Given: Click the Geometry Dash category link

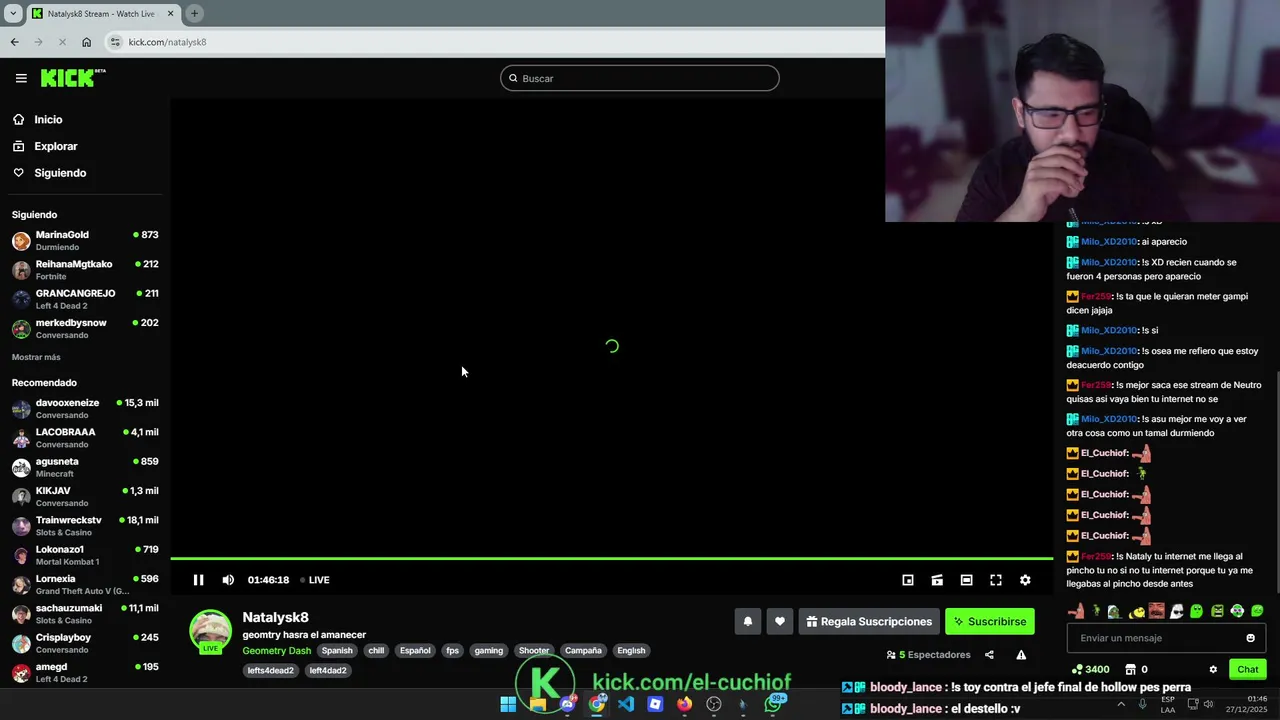Looking at the screenshot, I should click(277, 651).
